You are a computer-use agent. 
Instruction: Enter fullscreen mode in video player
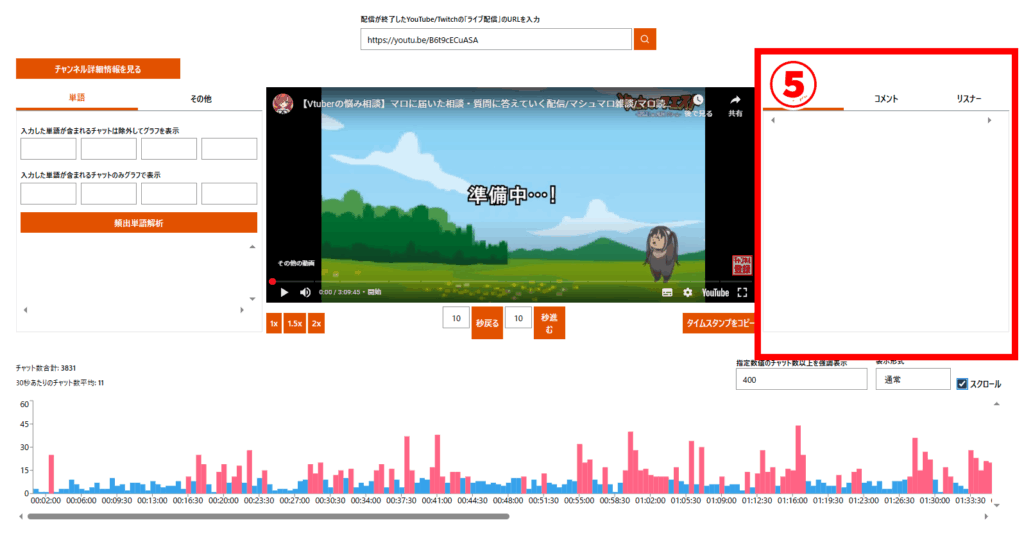click(x=742, y=292)
